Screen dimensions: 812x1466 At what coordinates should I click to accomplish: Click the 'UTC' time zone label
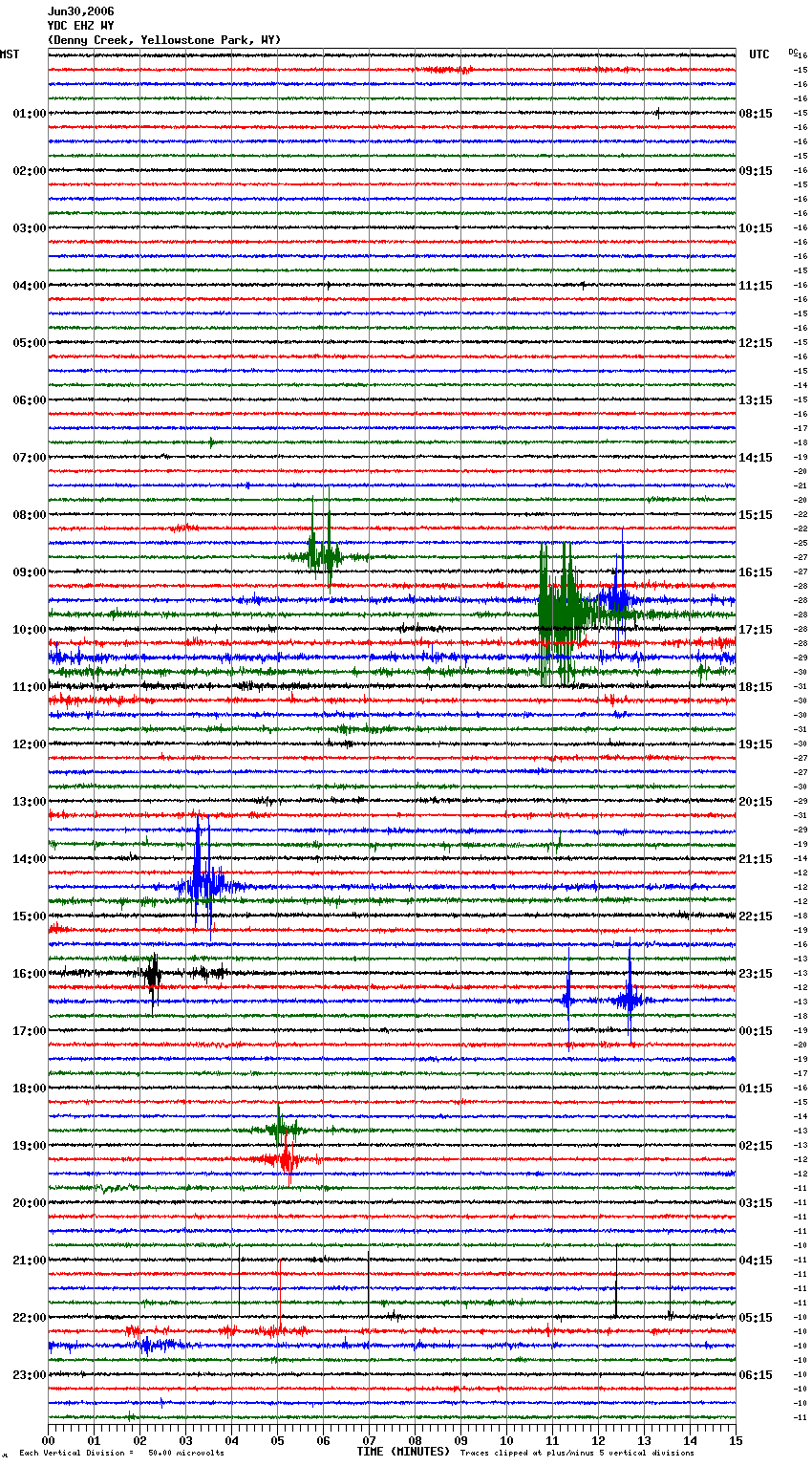(759, 54)
